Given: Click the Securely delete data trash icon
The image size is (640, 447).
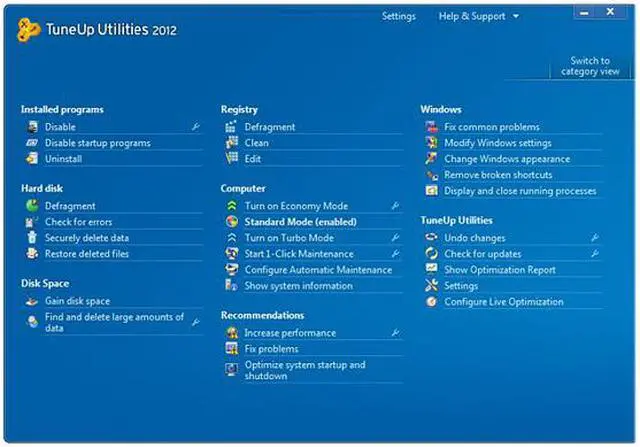Looking at the screenshot, I should (x=32, y=237).
